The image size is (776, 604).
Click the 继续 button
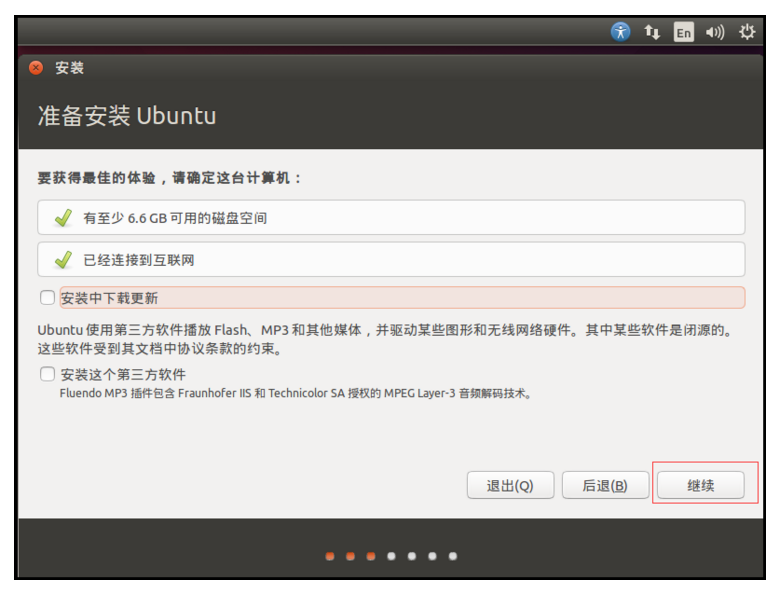coord(701,485)
